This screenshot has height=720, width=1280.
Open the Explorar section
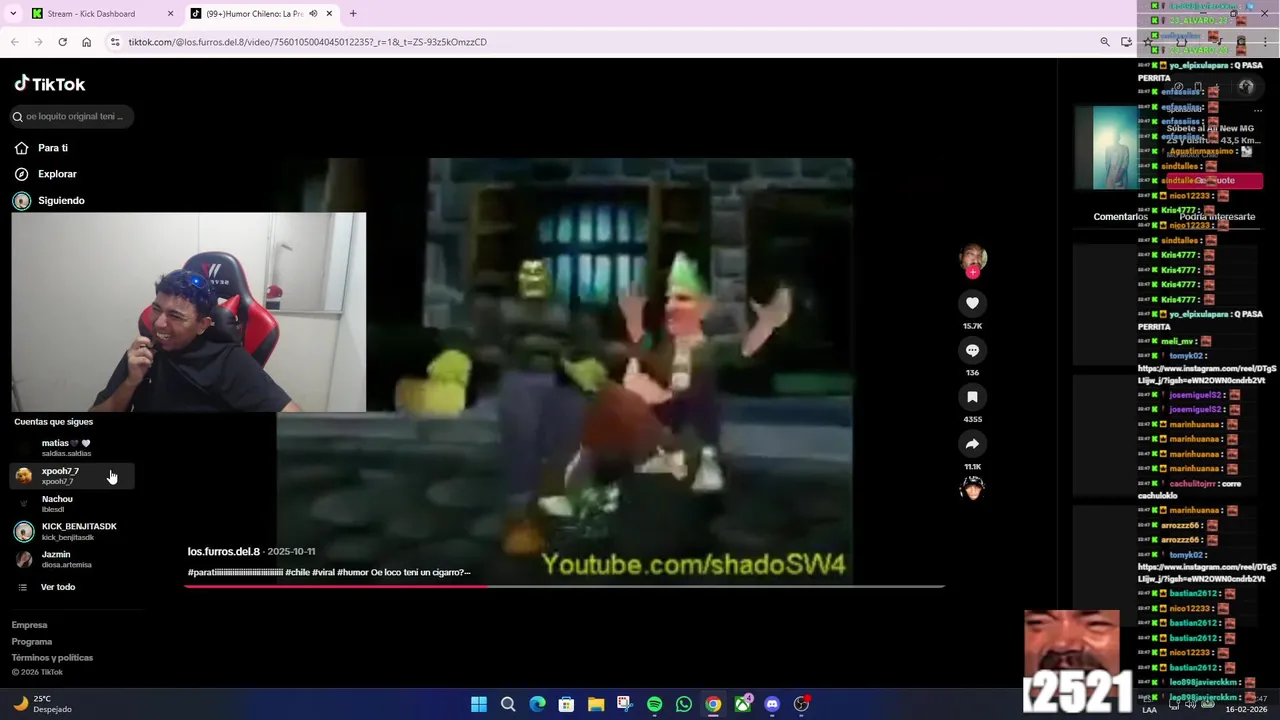(57, 174)
